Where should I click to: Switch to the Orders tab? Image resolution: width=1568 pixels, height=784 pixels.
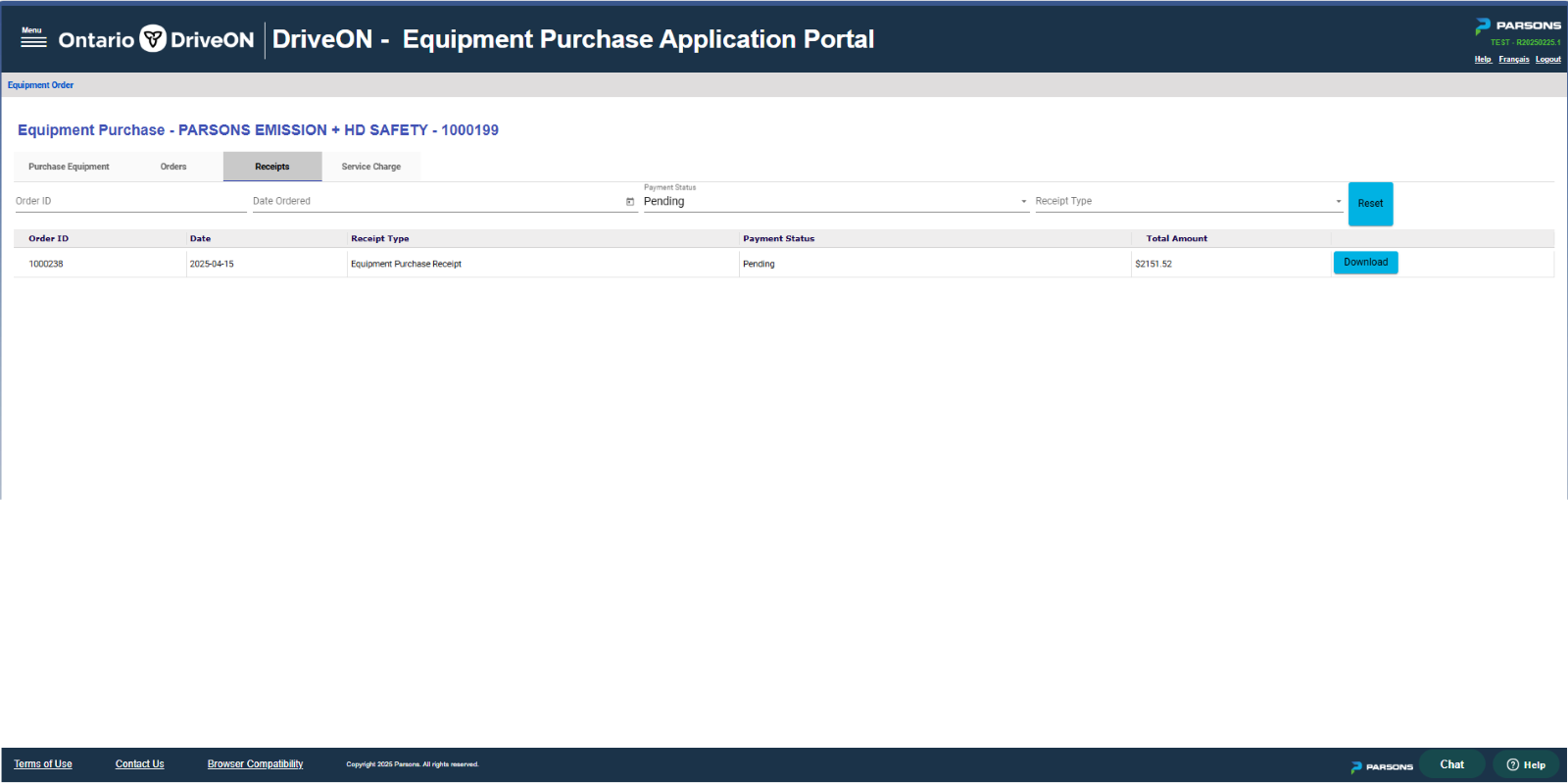click(173, 167)
